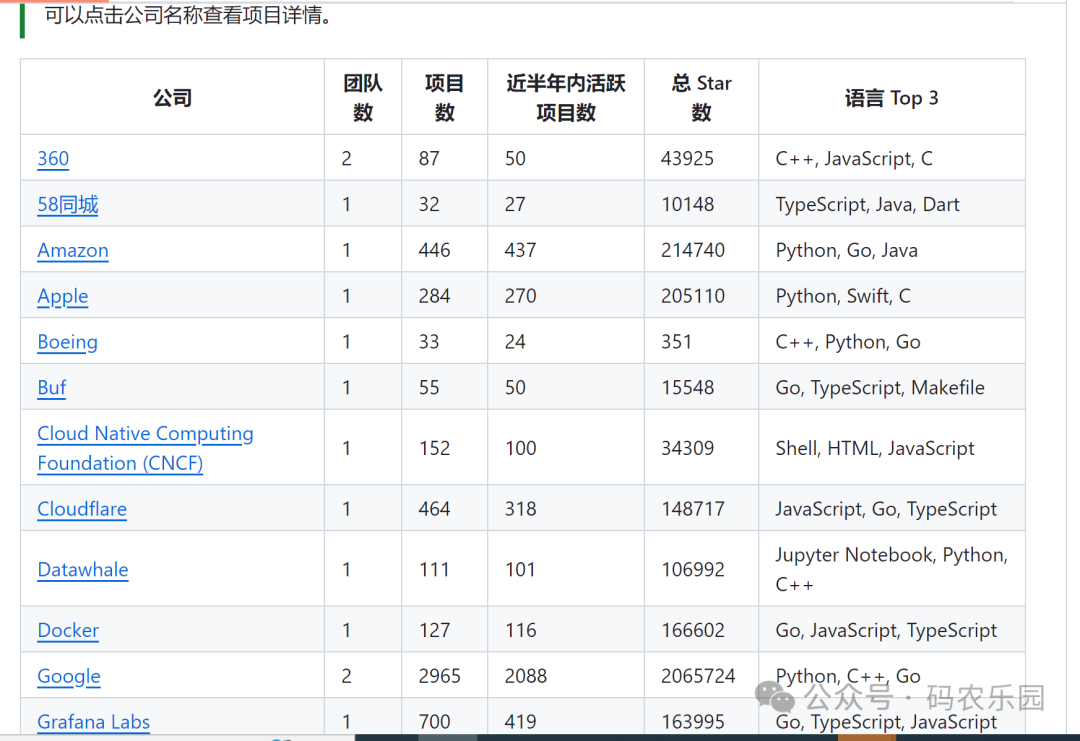Click Amazon's active project count 437
Viewport: 1080px width, 741px height.
point(520,250)
